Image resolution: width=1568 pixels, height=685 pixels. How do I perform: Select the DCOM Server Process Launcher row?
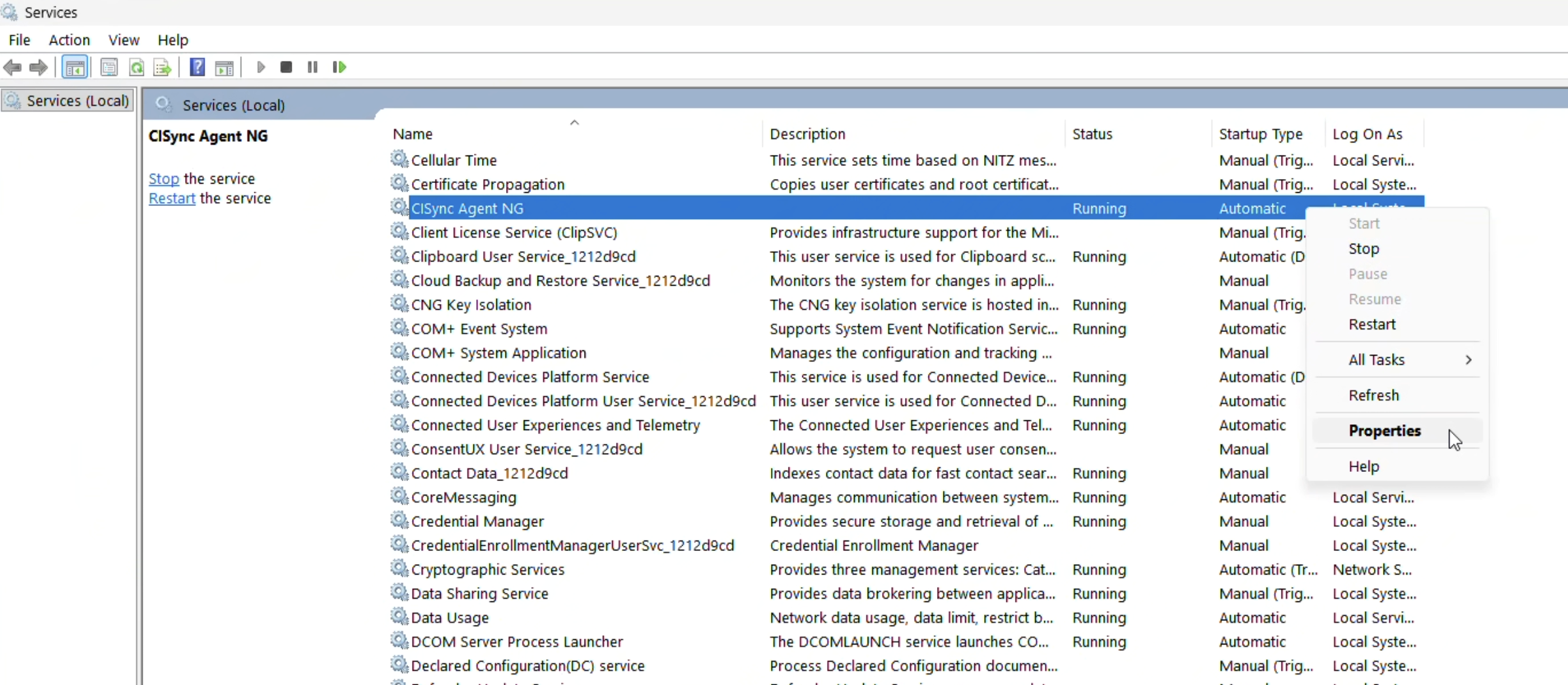click(906, 641)
